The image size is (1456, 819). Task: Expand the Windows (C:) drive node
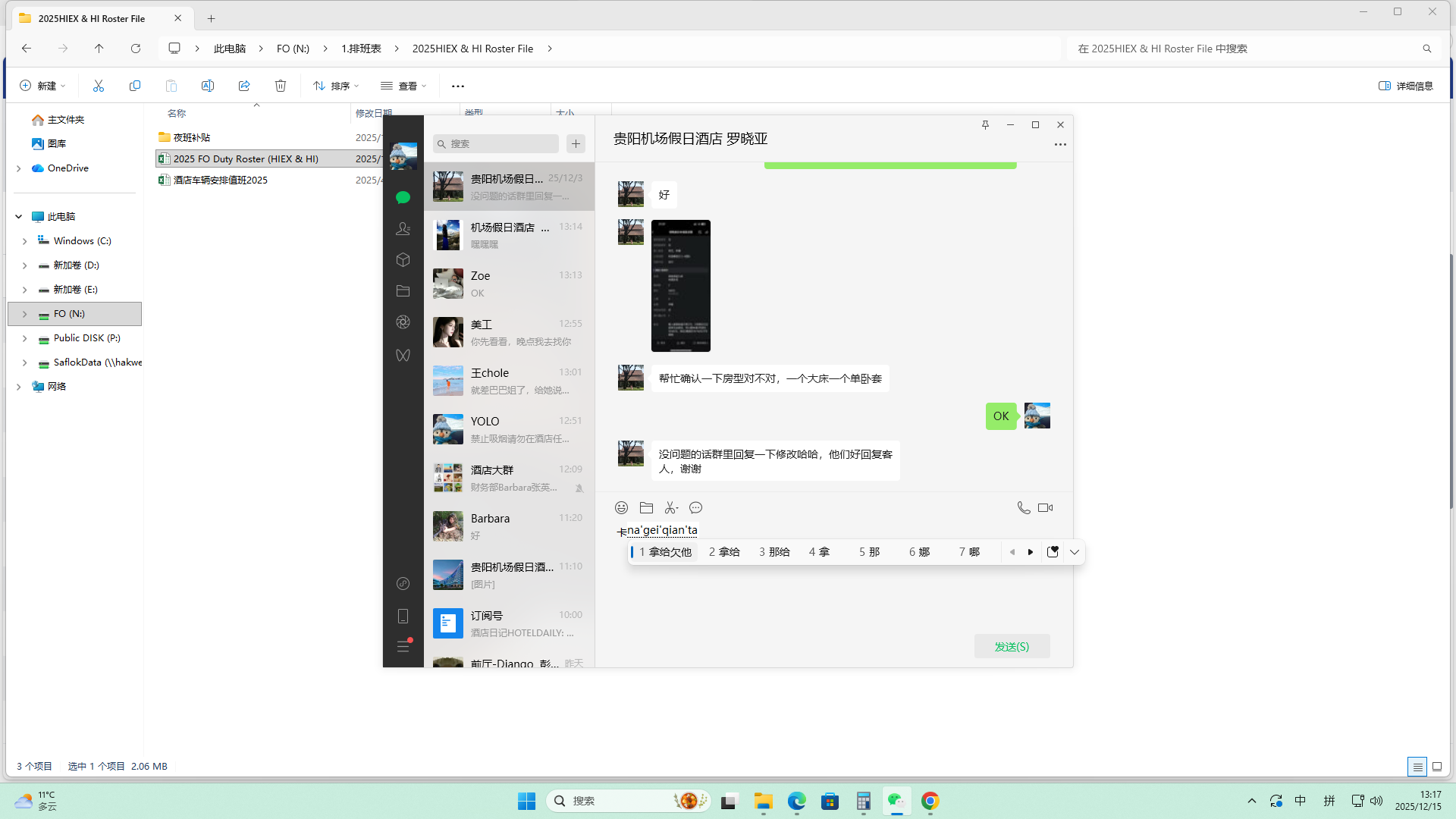point(24,241)
